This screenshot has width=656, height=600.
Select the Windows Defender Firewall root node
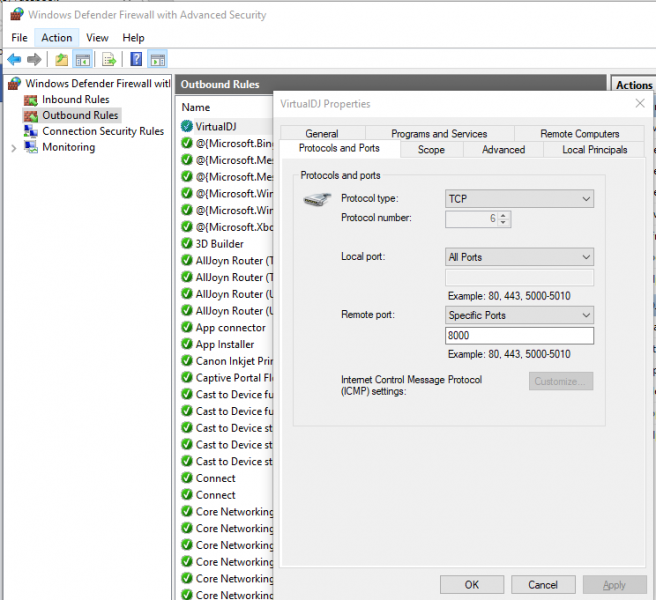coord(97,83)
